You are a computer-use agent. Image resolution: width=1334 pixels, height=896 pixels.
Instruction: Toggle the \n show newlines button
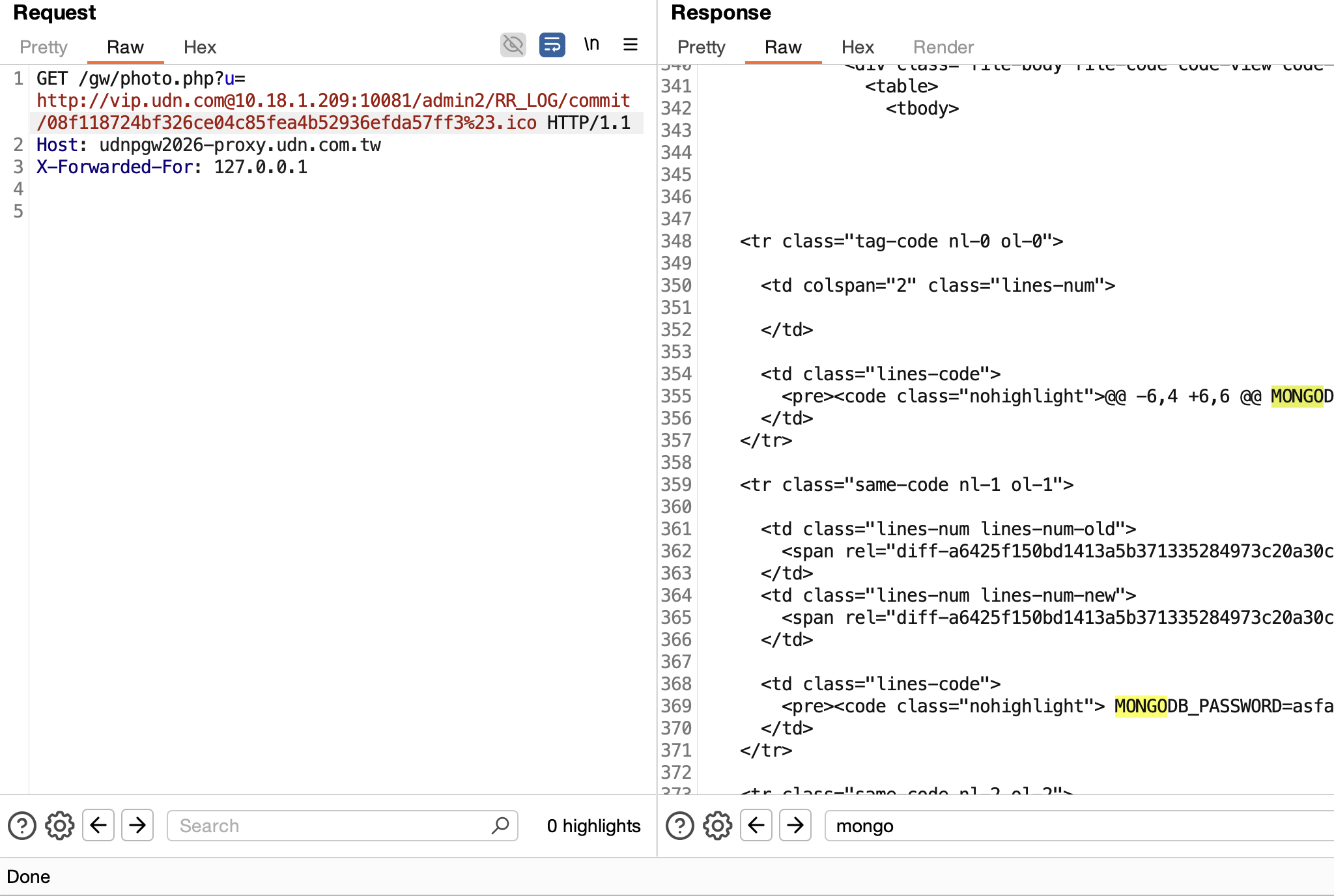click(x=591, y=44)
